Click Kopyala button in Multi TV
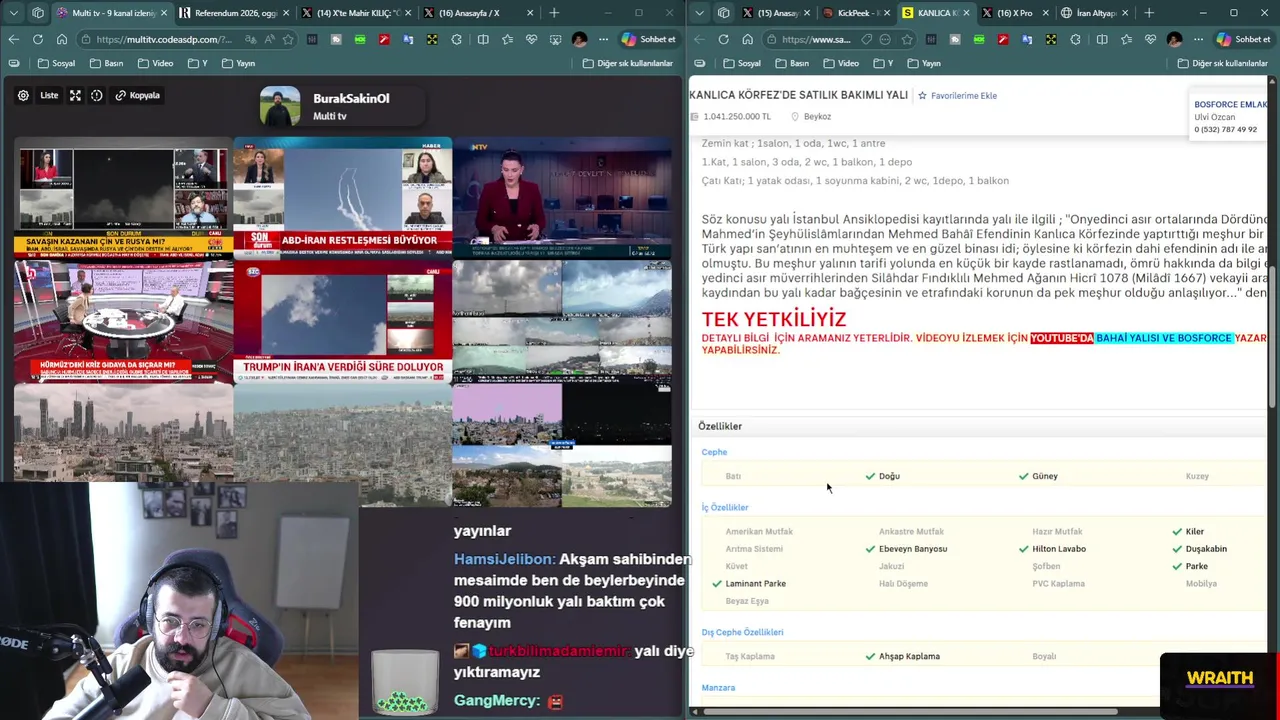This screenshot has width=1280, height=720. [138, 95]
